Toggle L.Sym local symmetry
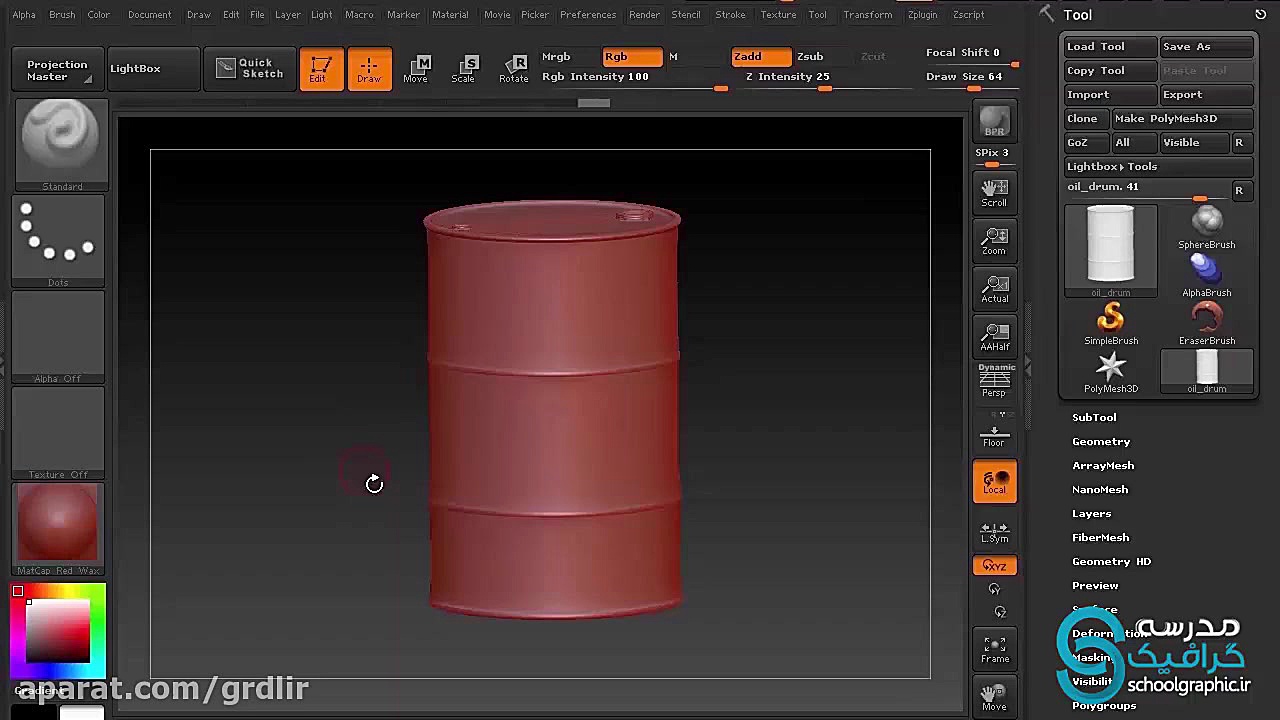 pyautogui.click(x=994, y=533)
